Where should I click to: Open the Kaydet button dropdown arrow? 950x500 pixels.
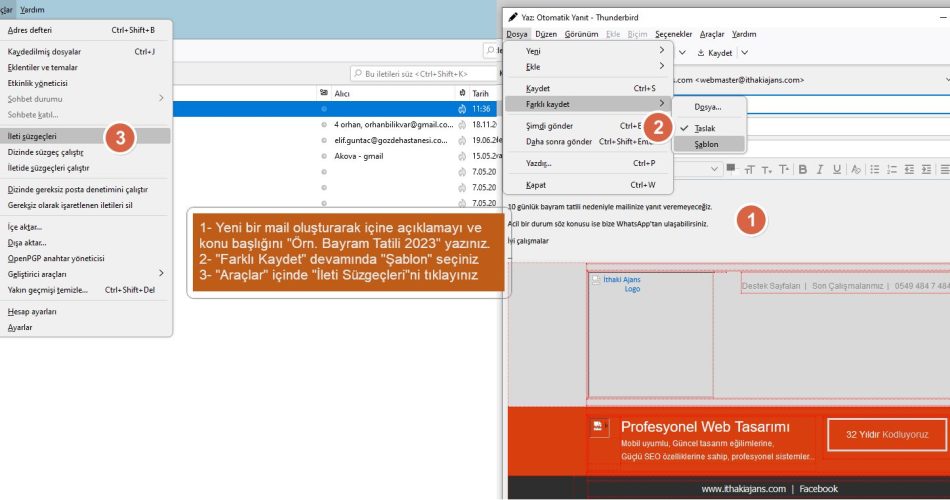745,53
